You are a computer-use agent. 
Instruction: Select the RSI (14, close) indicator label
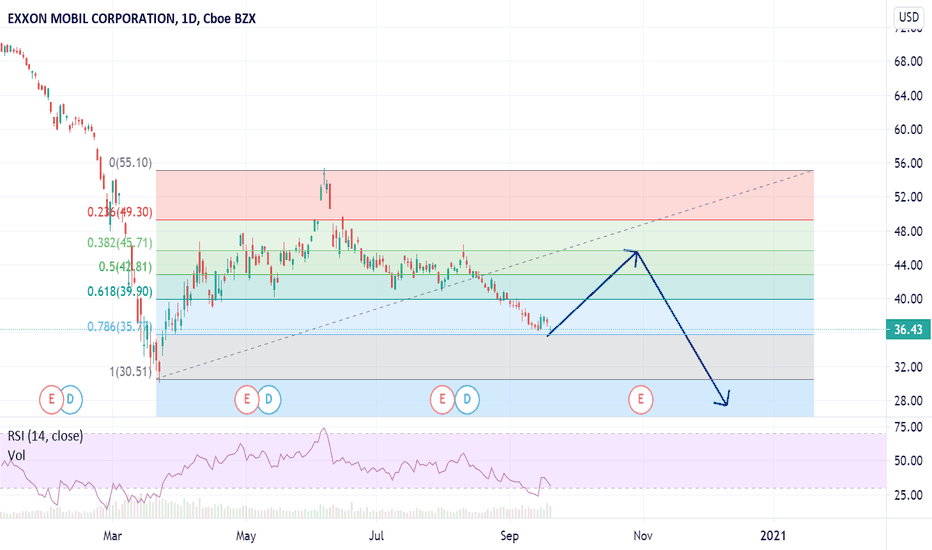pyautogui.click(x=45, y=436)
